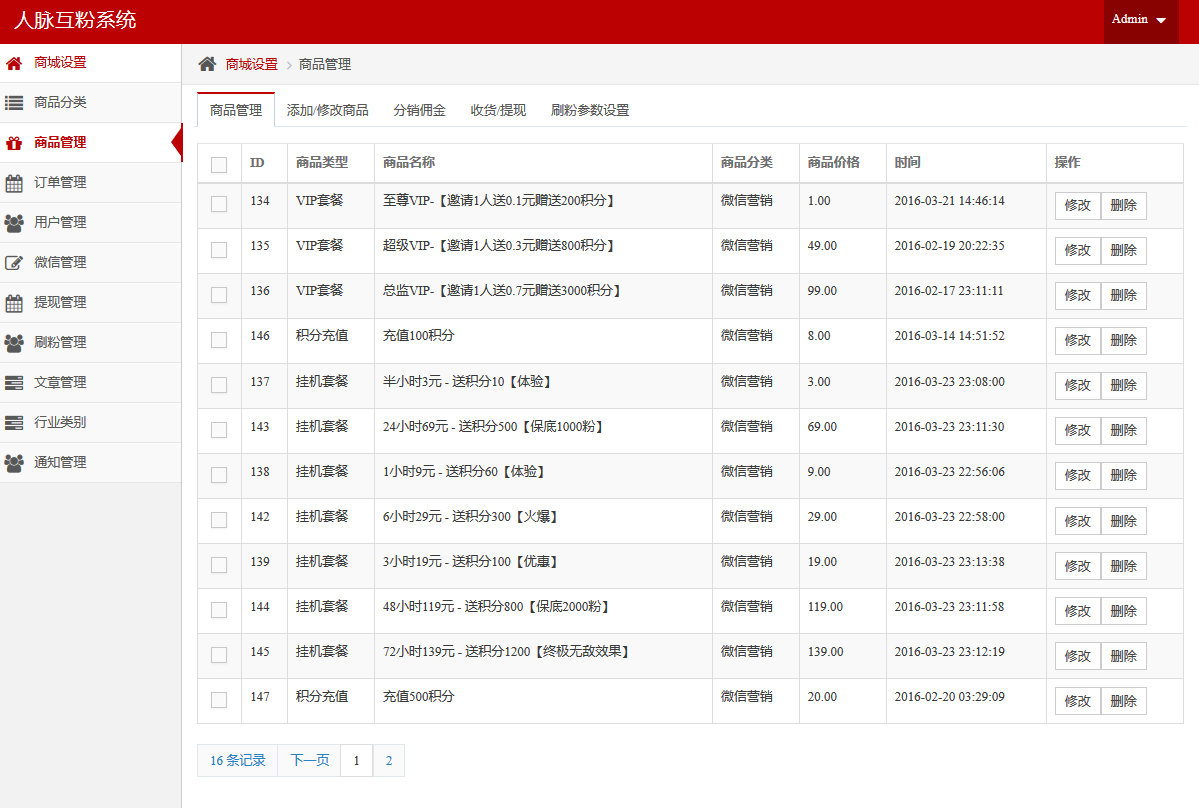Click the list icon next to 商品分类
Screen dimensions: 1199x808
coord(14,103)
